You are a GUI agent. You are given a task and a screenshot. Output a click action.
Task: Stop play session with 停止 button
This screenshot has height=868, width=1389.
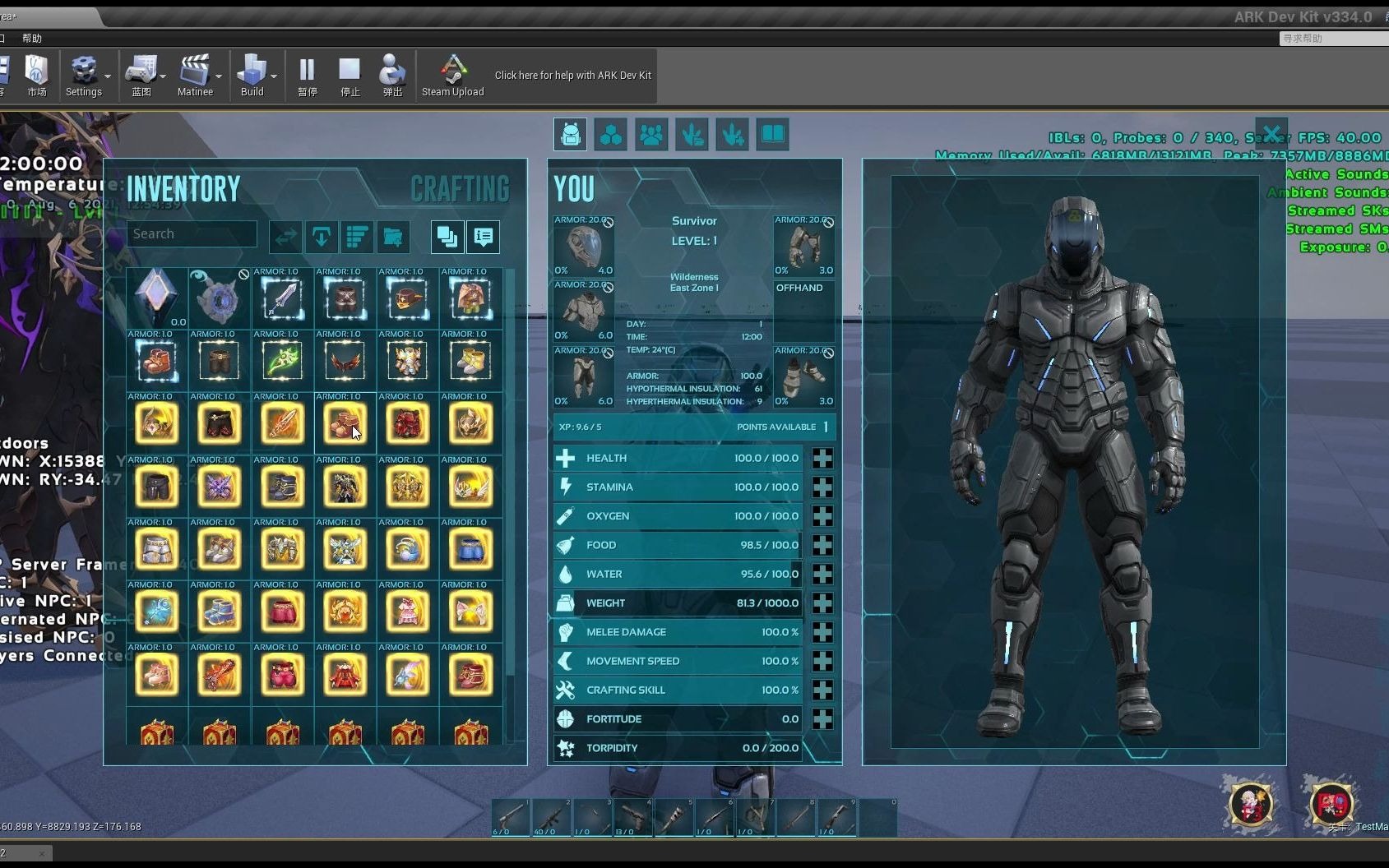[350, 76]
